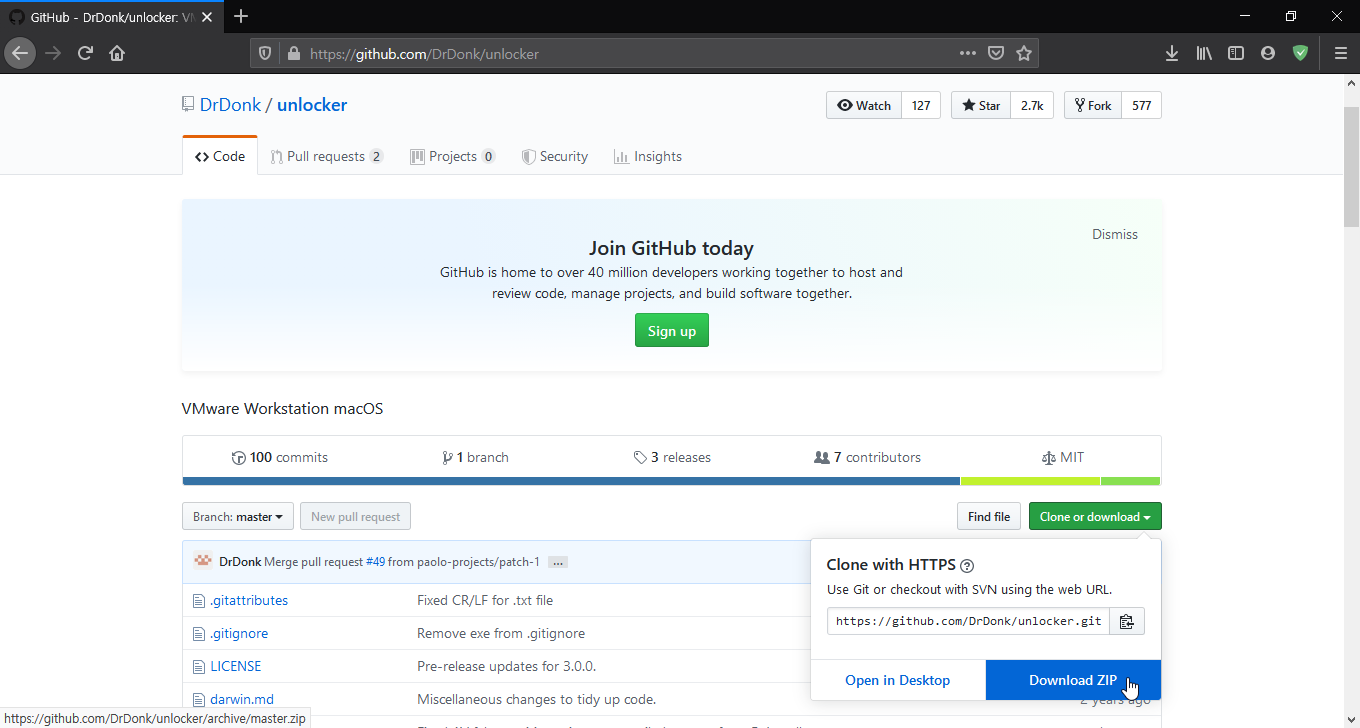The width and height of the screenshot is (1360, 728).
Task: View 100 commits
Action: pyautogui.click(x=279, y=457)
